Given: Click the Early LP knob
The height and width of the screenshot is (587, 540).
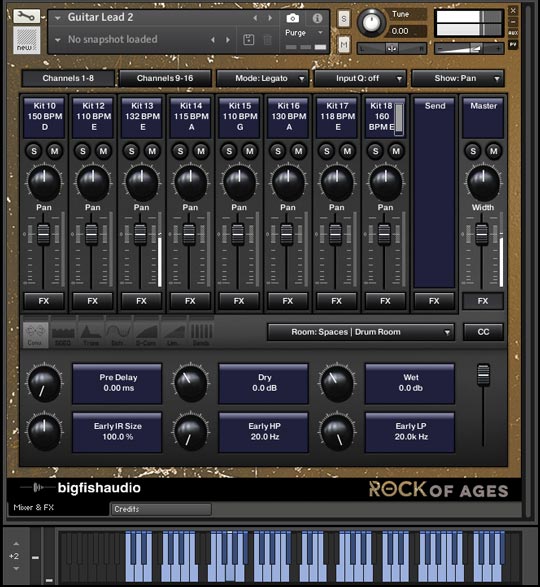Looking at the screenshot, I should (337, 432).
